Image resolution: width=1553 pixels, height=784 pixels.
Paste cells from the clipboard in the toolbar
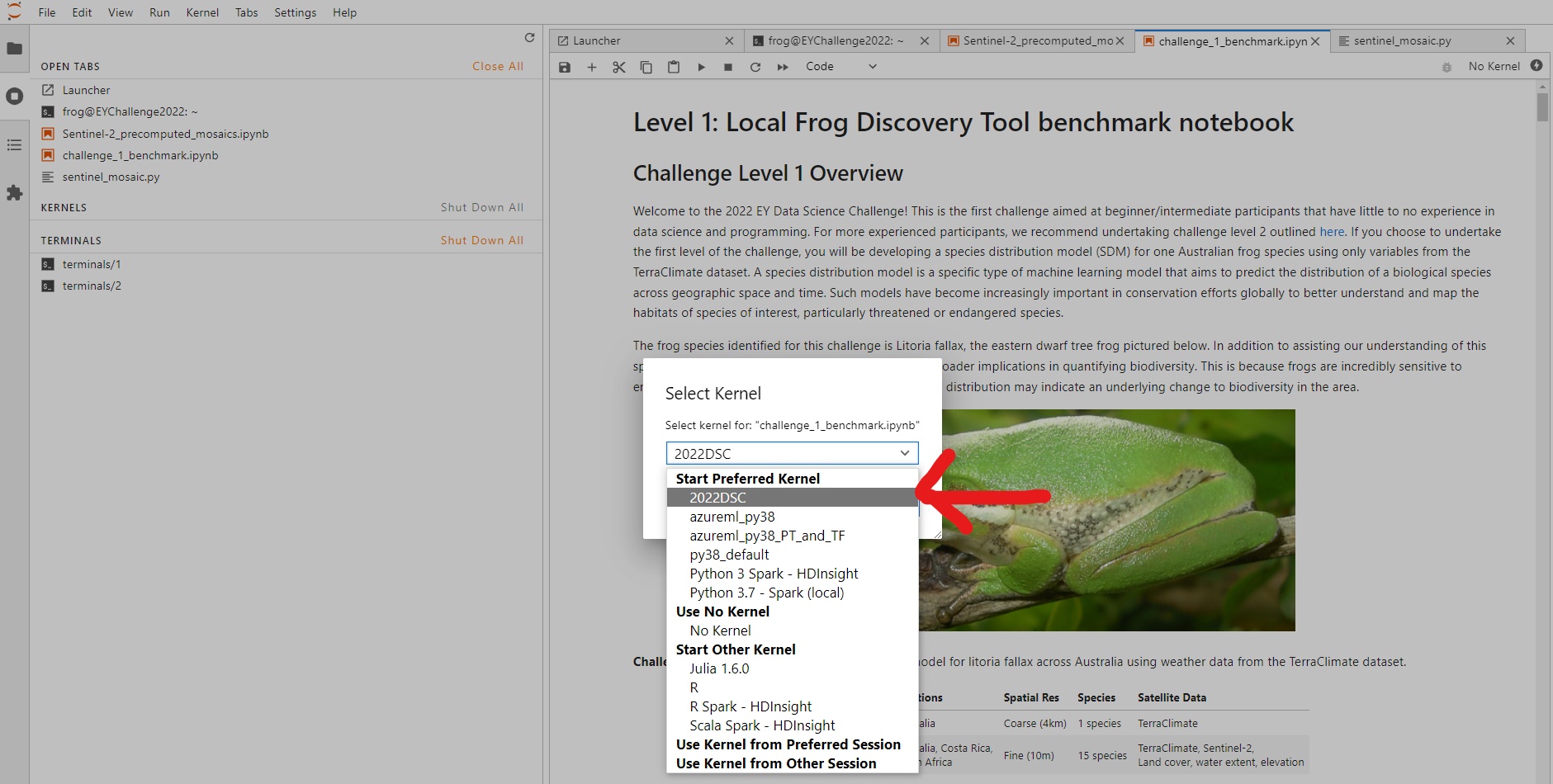[674, 67]
